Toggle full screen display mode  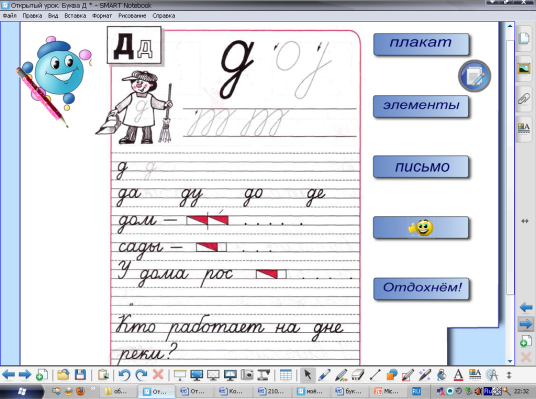pos(197,375)
